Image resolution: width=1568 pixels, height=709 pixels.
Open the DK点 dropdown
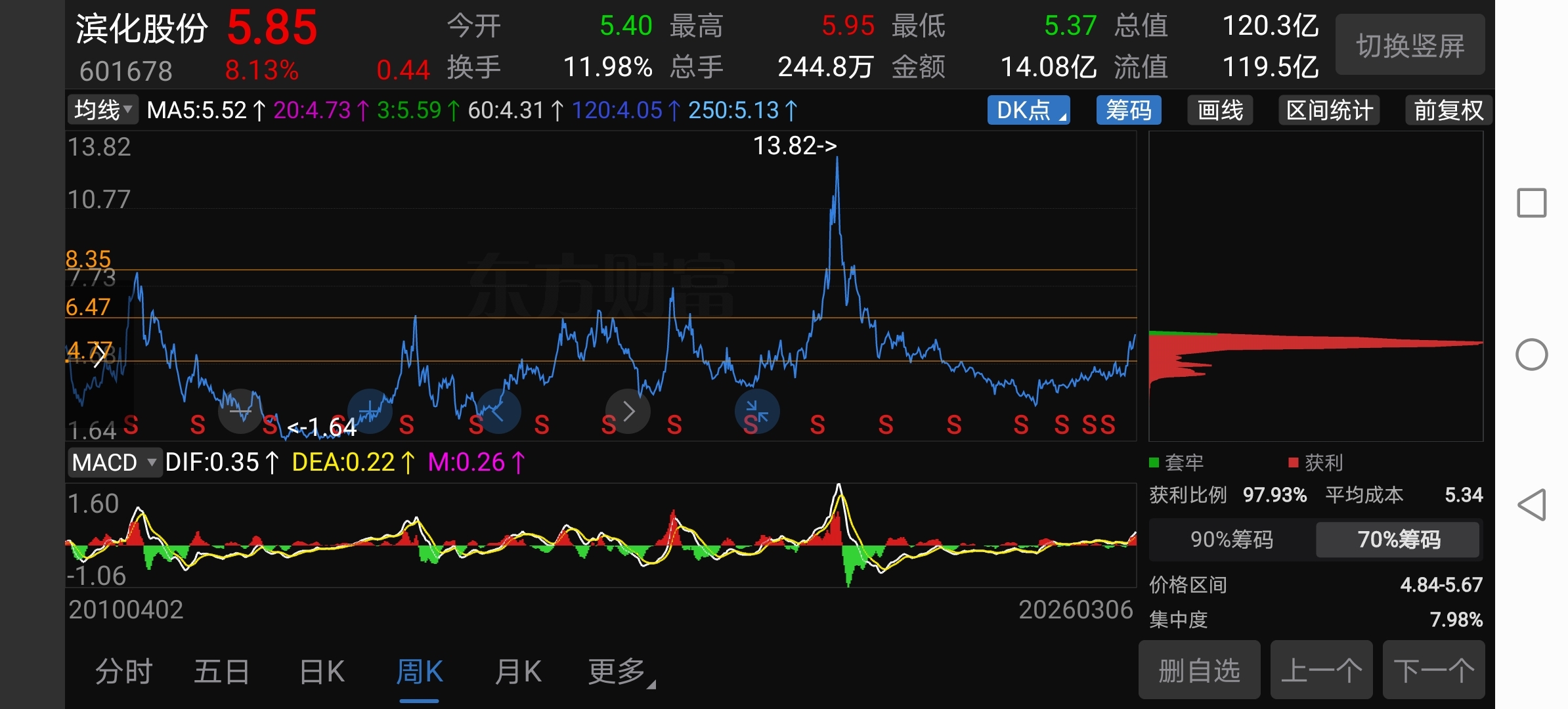[x=1028, y=110]
